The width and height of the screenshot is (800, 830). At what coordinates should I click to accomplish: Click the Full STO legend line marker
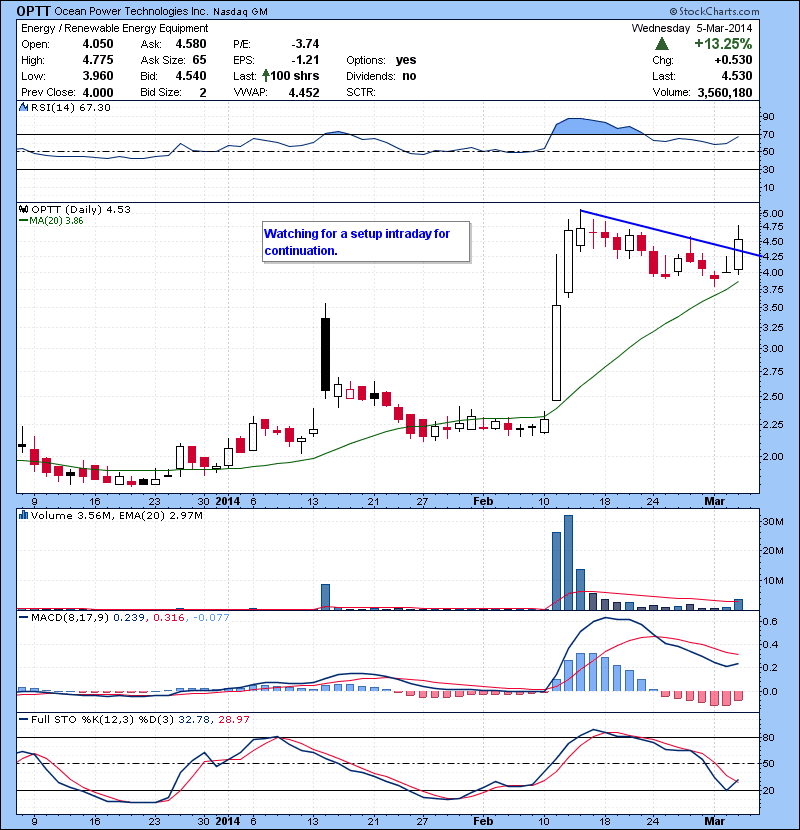coord(23,719)
